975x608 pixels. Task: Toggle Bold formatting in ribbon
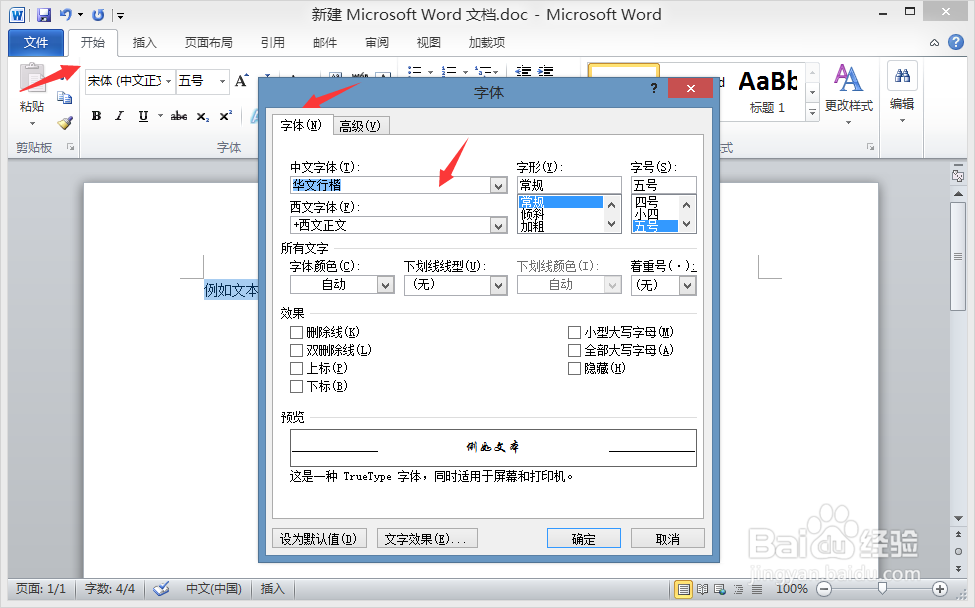pos(96,116)
